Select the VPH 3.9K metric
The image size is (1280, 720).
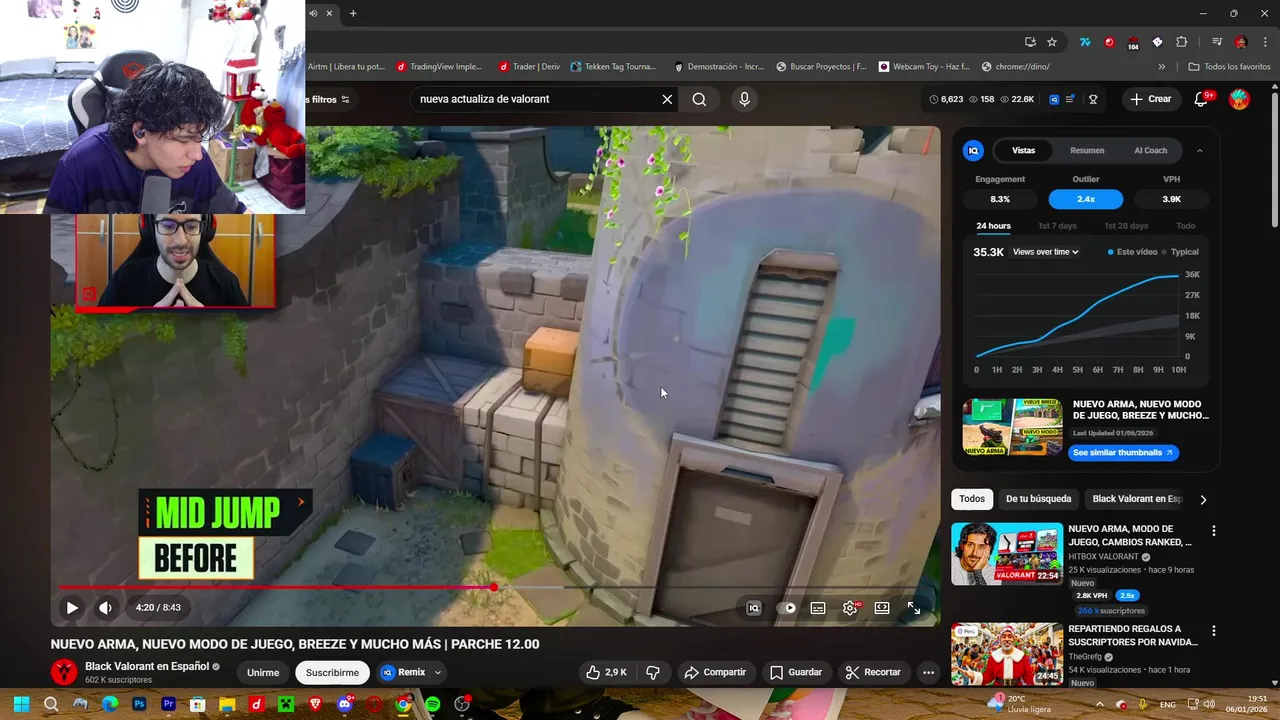point(1172,199)
